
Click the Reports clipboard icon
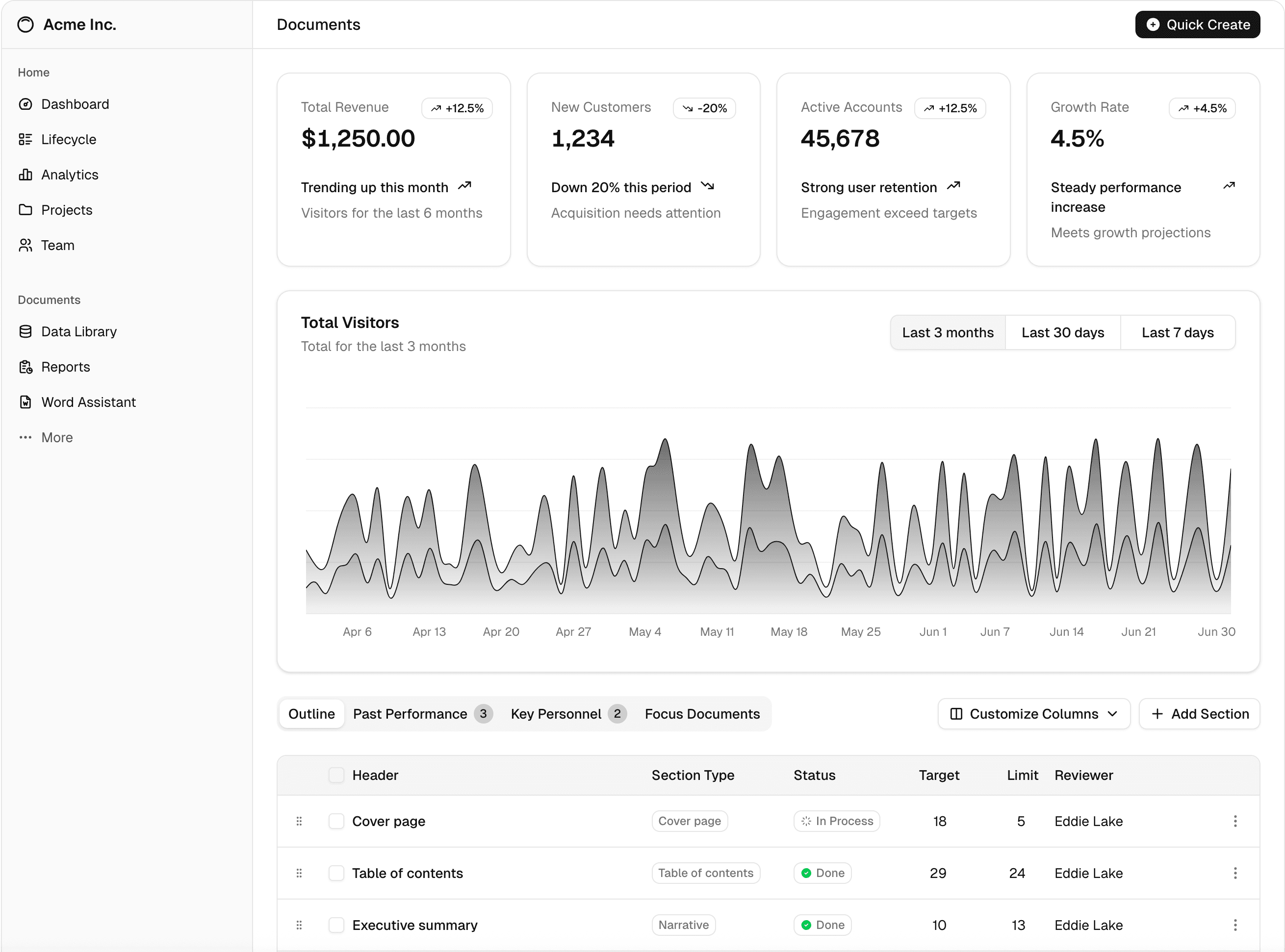[x=26, y=367]
